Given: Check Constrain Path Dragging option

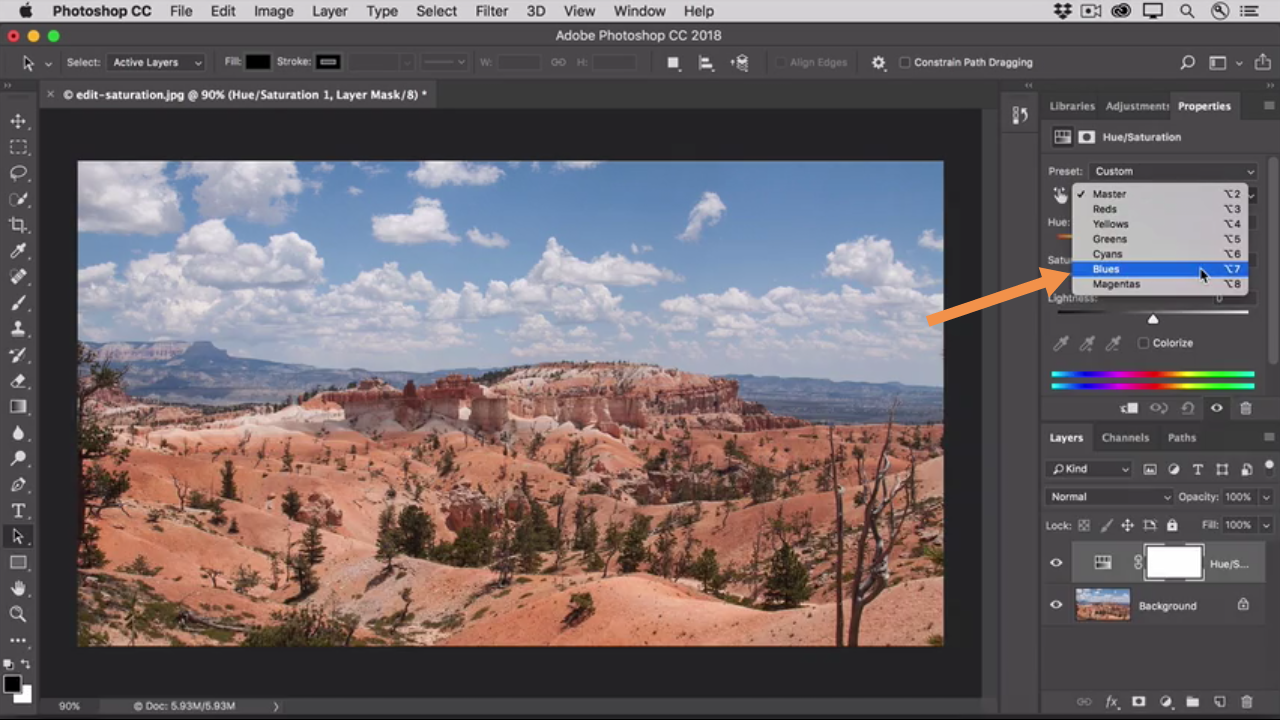Looking at the screenshot, I should 905,62.
